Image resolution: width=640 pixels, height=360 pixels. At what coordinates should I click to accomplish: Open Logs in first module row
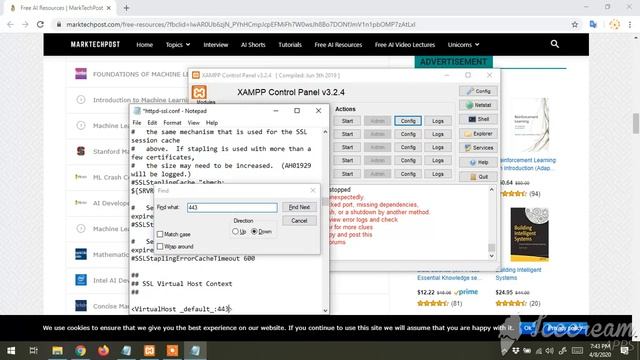pos(438,121)
